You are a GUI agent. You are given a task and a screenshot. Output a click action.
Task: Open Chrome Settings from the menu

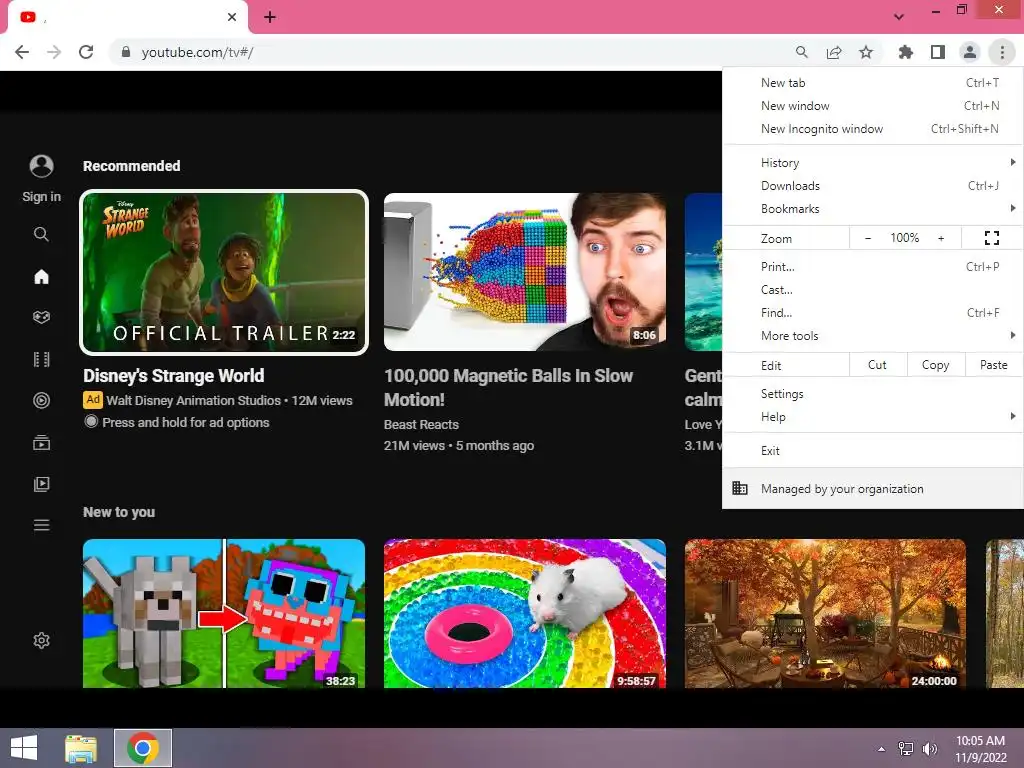(x=872, y=394)
